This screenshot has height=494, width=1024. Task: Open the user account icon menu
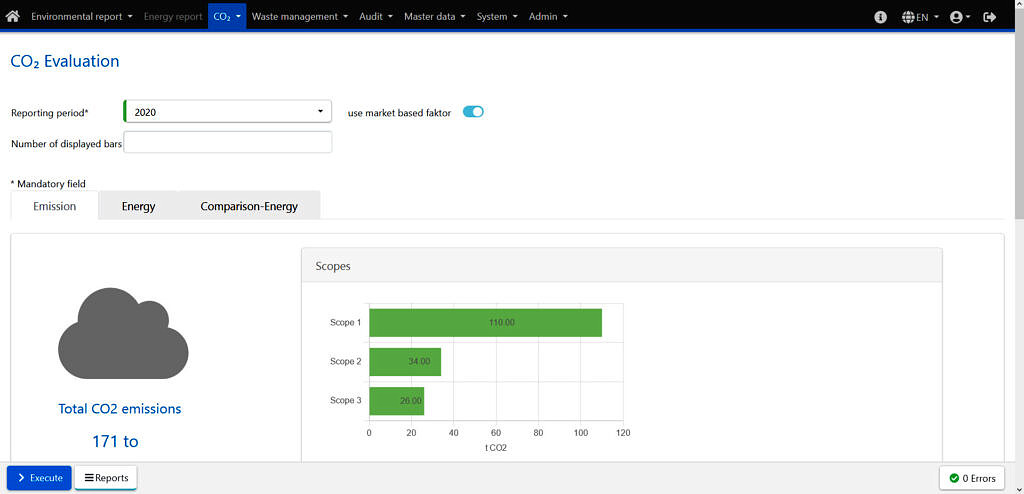coord(956,17)
